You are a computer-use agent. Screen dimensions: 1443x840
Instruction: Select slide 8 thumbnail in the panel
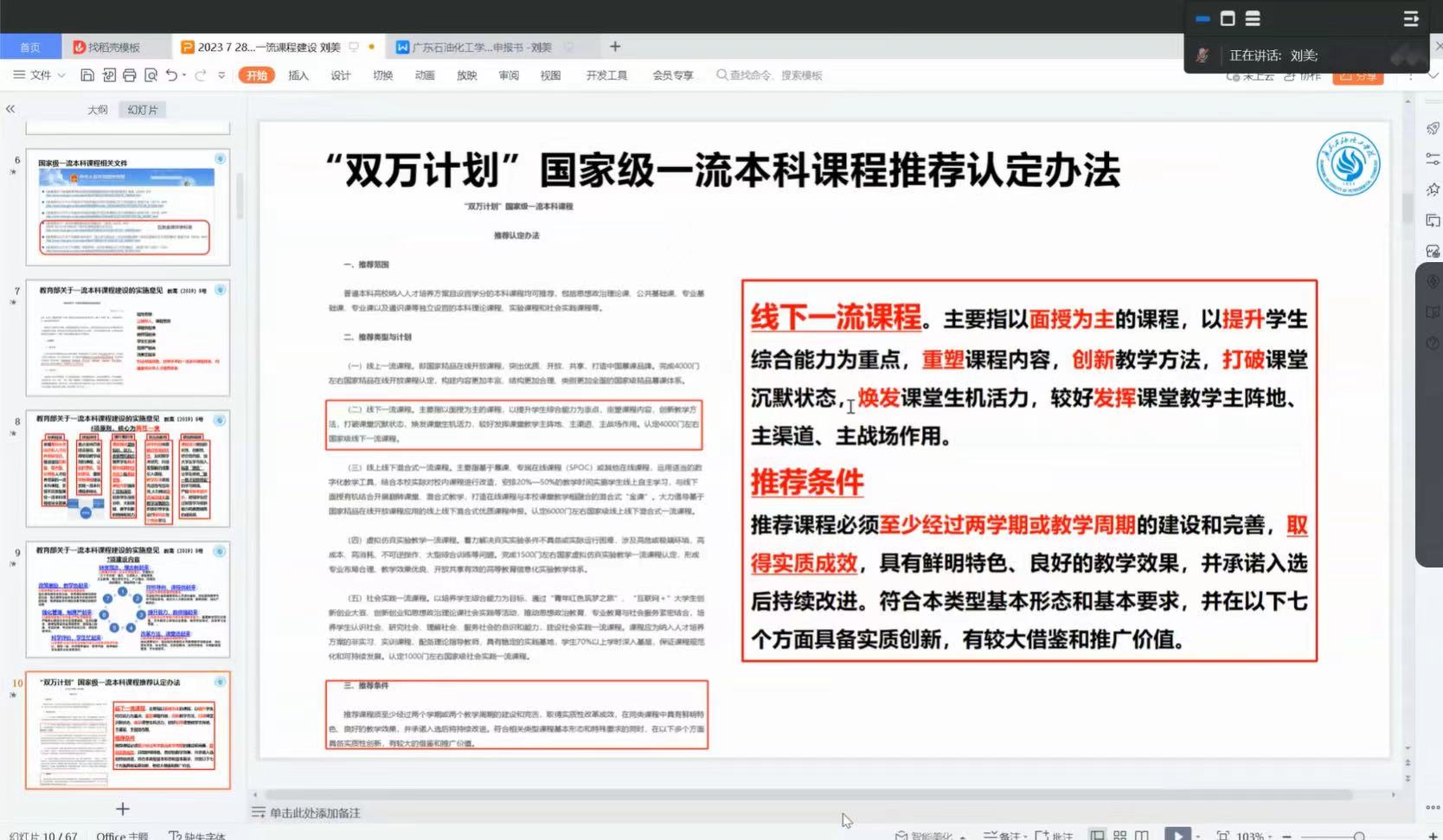click(x=128, y=469)
